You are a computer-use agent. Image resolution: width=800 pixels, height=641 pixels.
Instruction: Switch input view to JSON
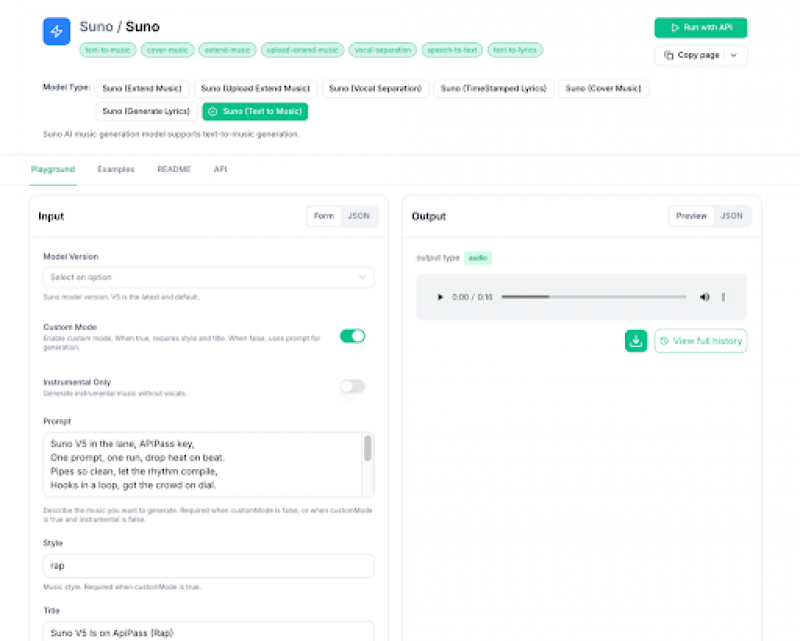pyautogui.click(x=358, y=216)
